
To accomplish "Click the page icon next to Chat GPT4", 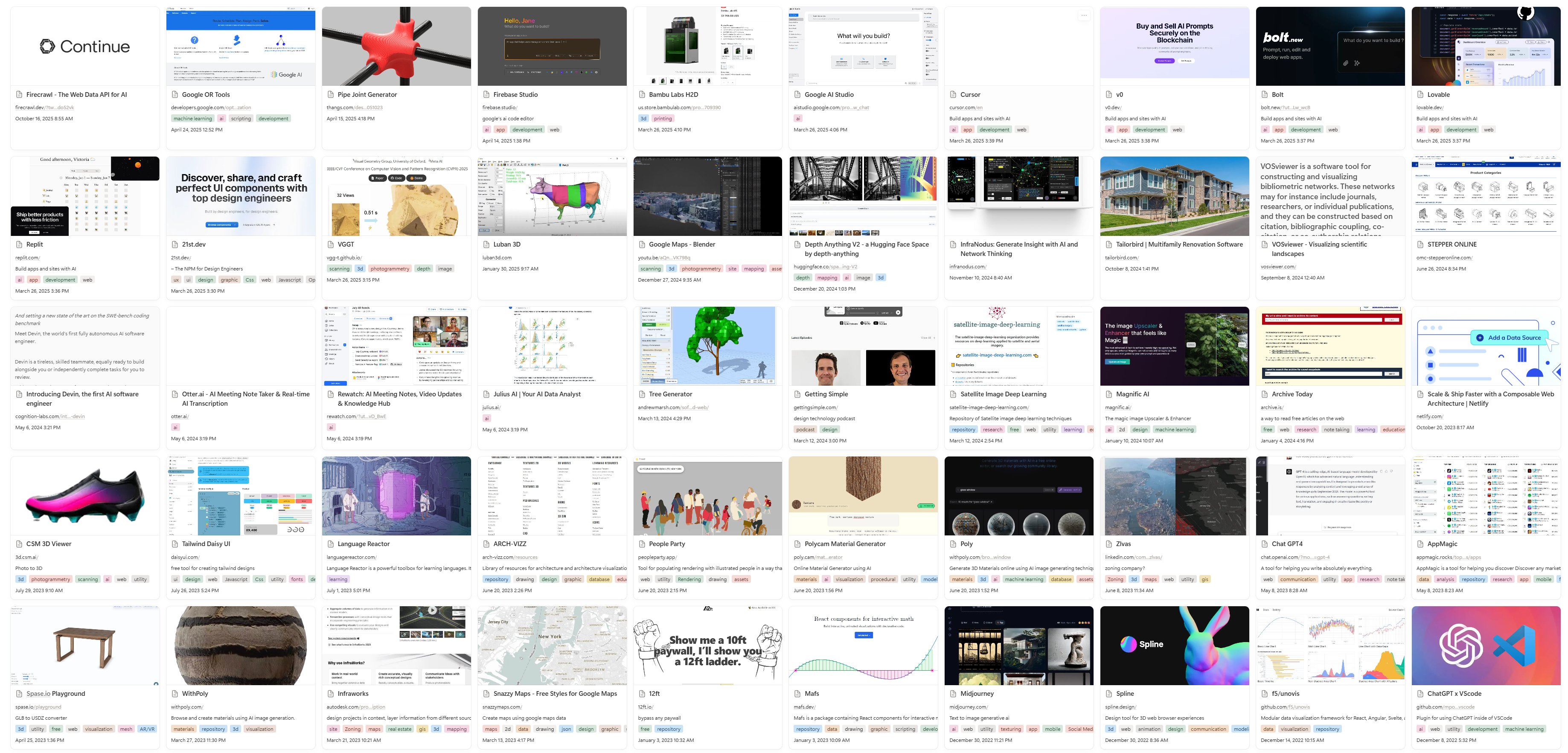I will coord(1265,544).
